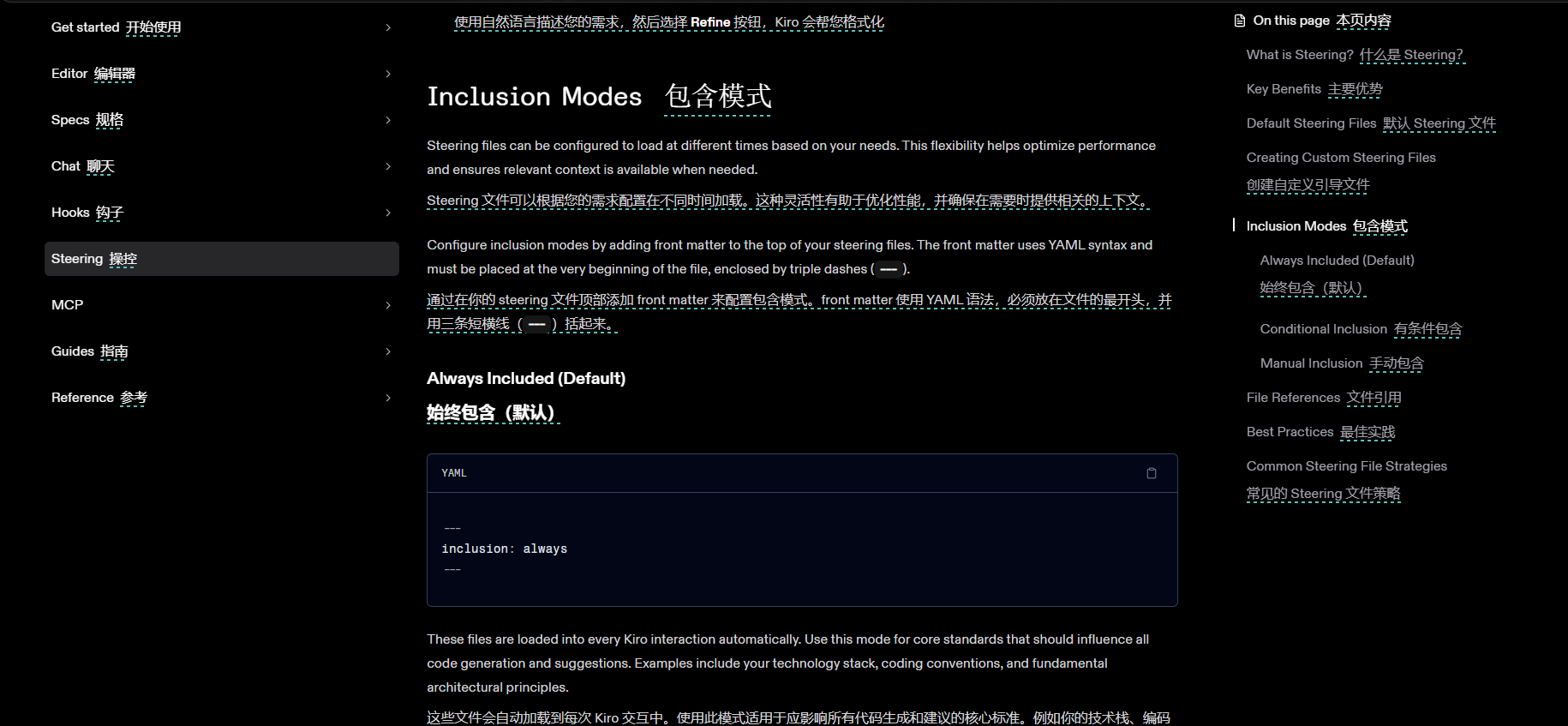Go to Guides in the sidebar
This screenshot has height=726, width=1568.
(90, 351)
